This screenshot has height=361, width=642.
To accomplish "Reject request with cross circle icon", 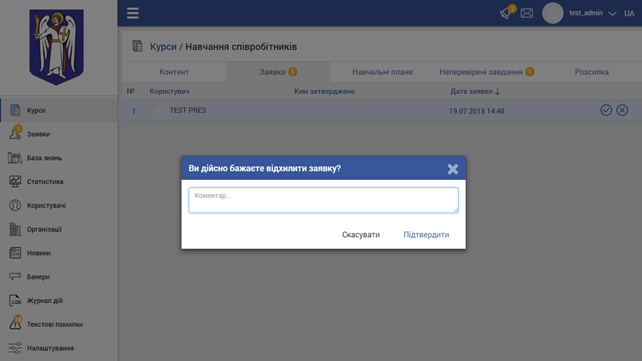I will (622, 110).
